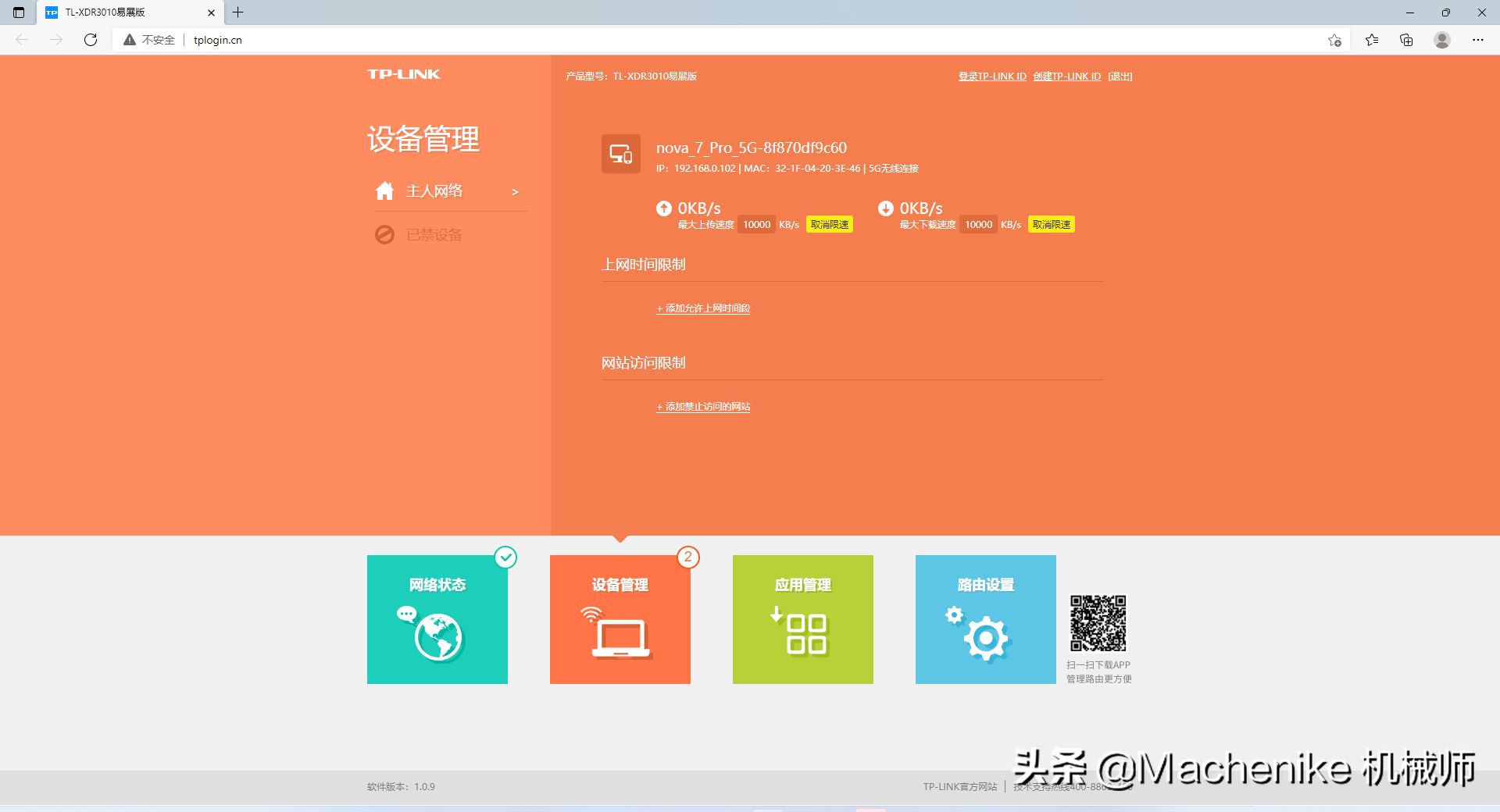The image size is (1500, 812).
Task: Cancel the download speed limit
Action: tap(1052, 225)
